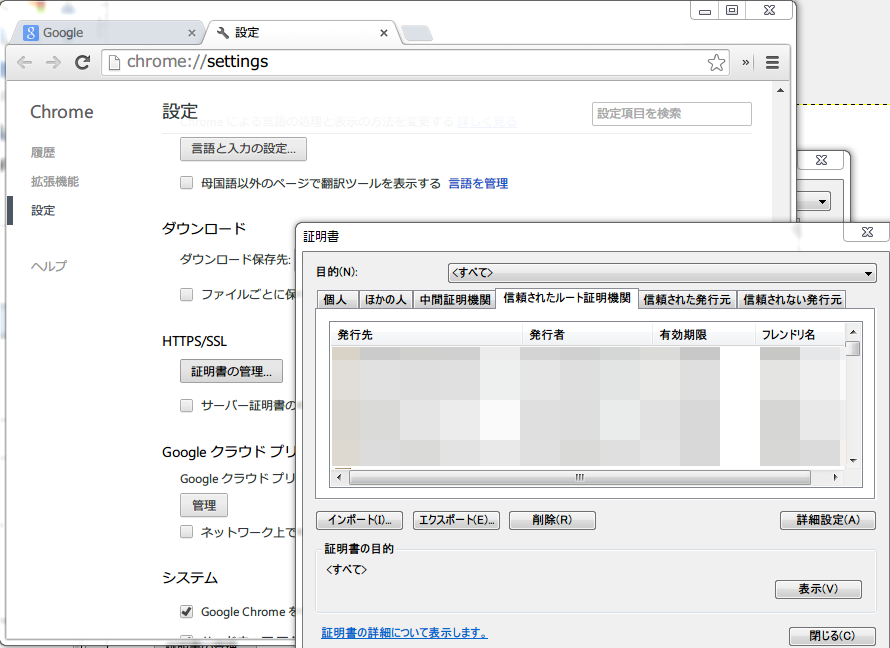Click the page icon in the address bar

coord(114,62)
